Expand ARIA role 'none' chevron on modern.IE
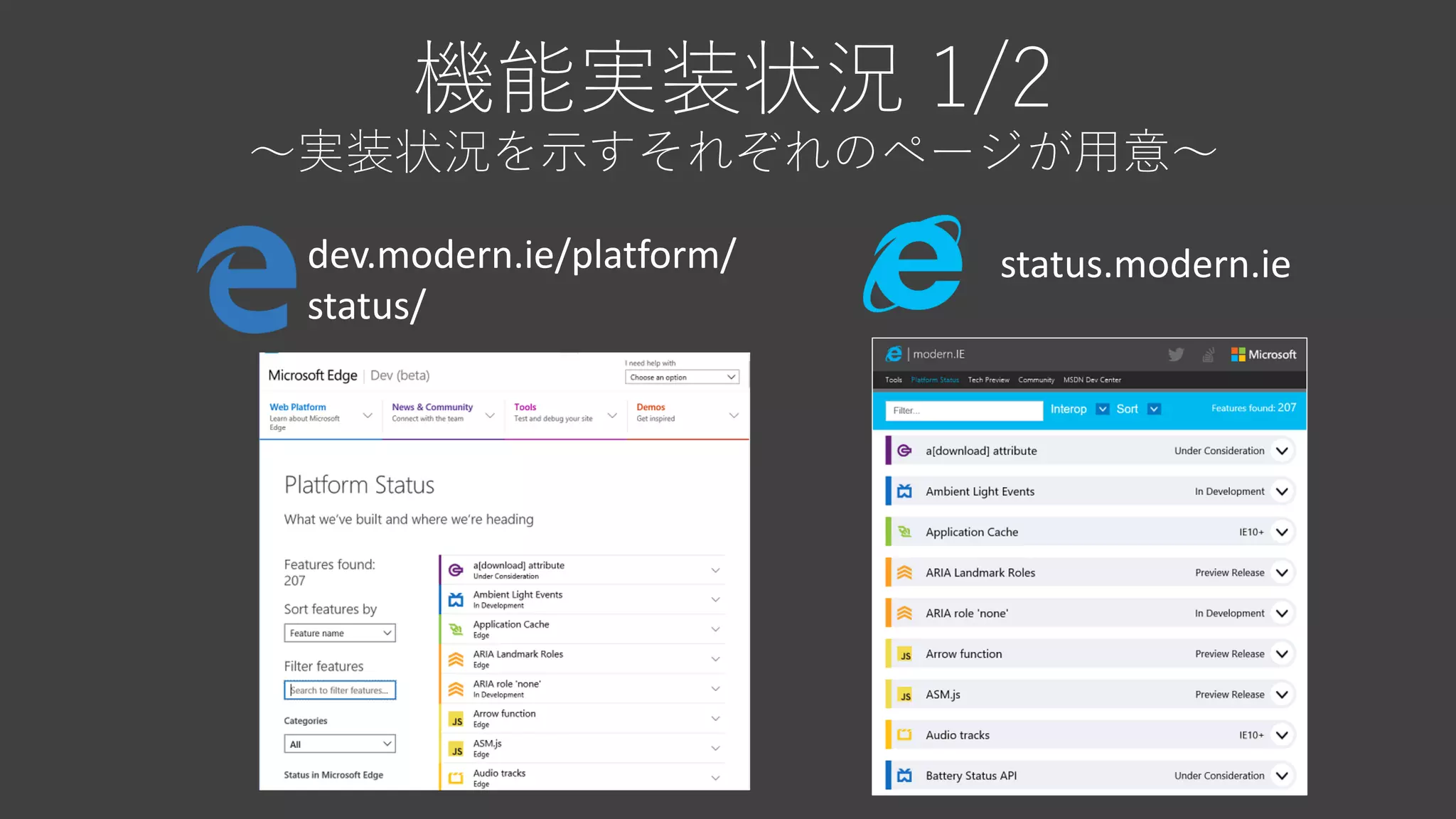1456x819 pixels. pos(1282,613)
